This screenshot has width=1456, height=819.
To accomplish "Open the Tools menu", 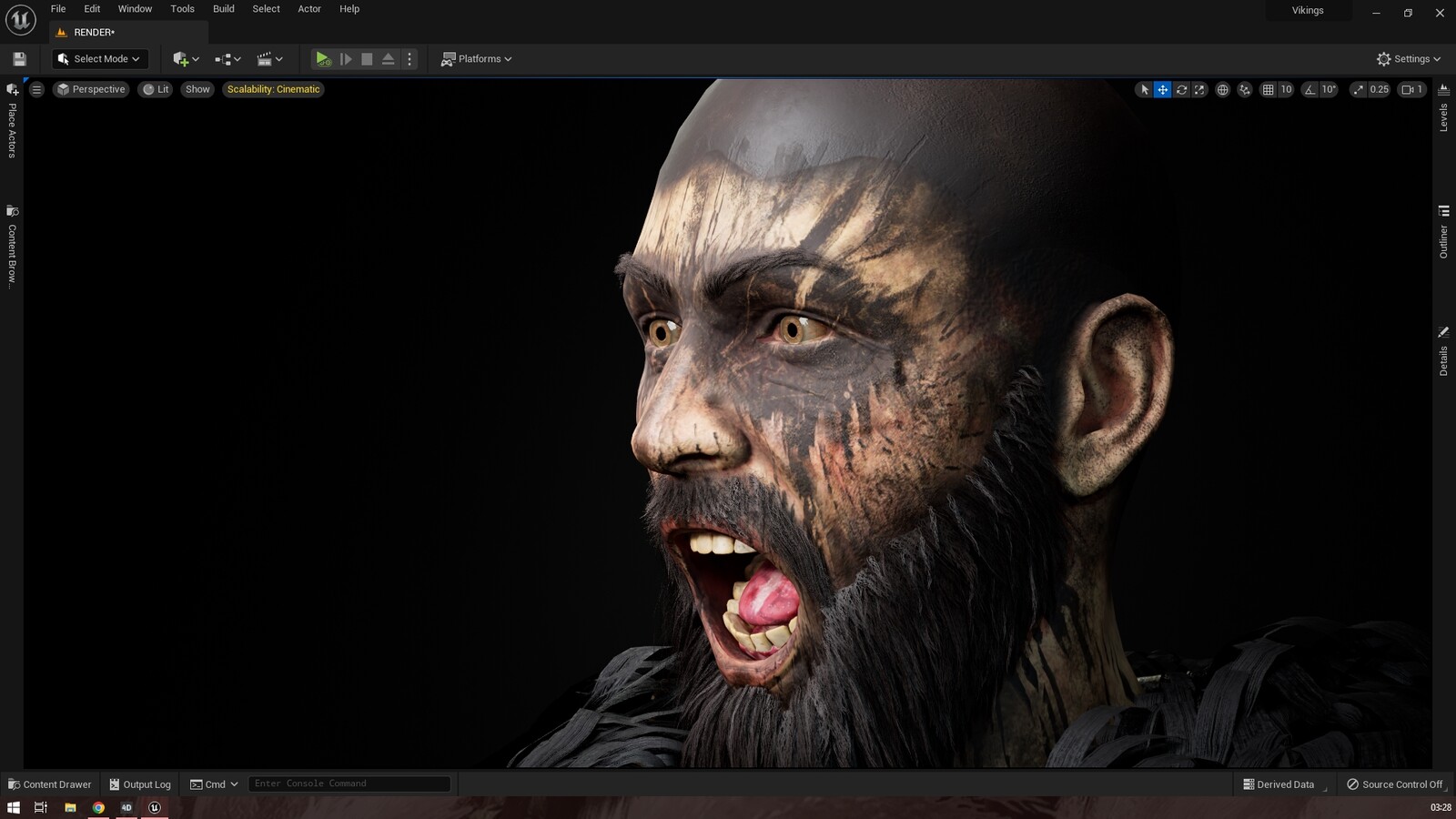I will pyautogui.click(x=182, y=9).
